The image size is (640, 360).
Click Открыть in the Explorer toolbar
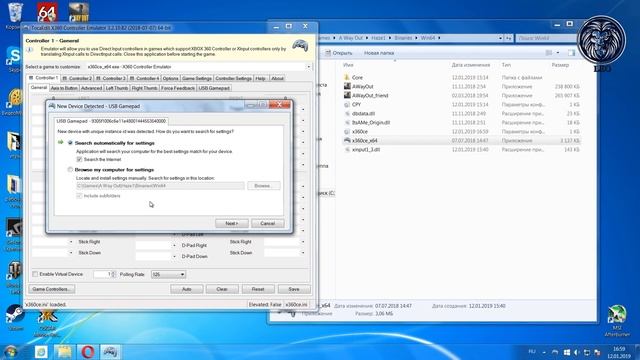coord(339,53)
